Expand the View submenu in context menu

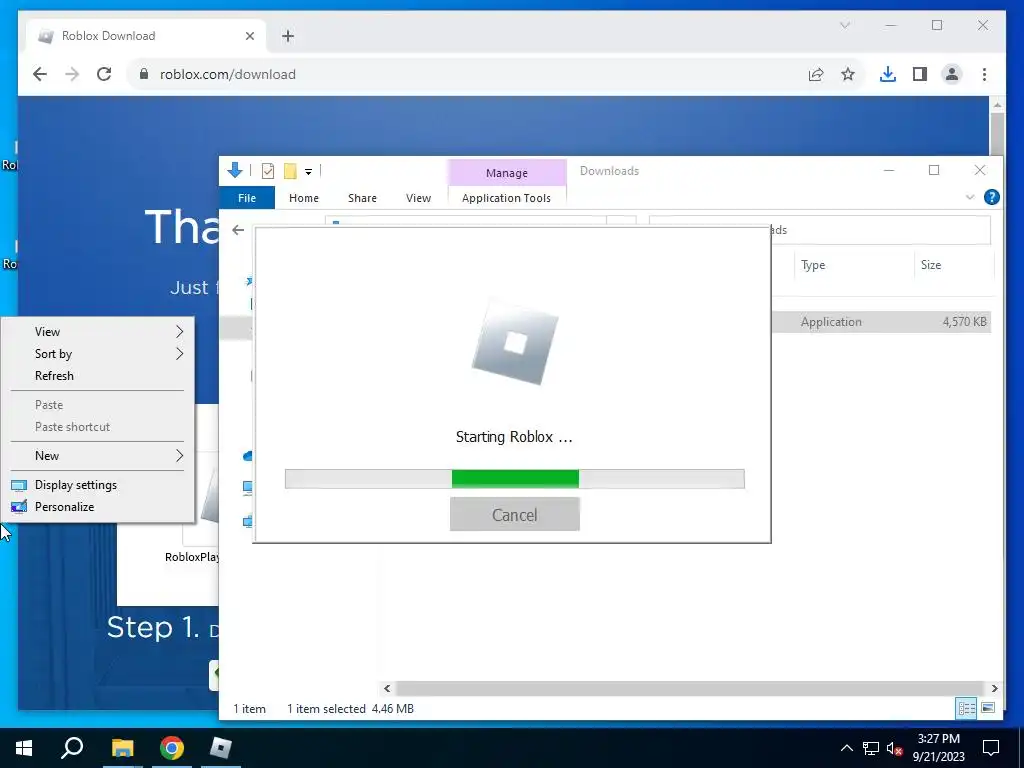tap(97, 332)
